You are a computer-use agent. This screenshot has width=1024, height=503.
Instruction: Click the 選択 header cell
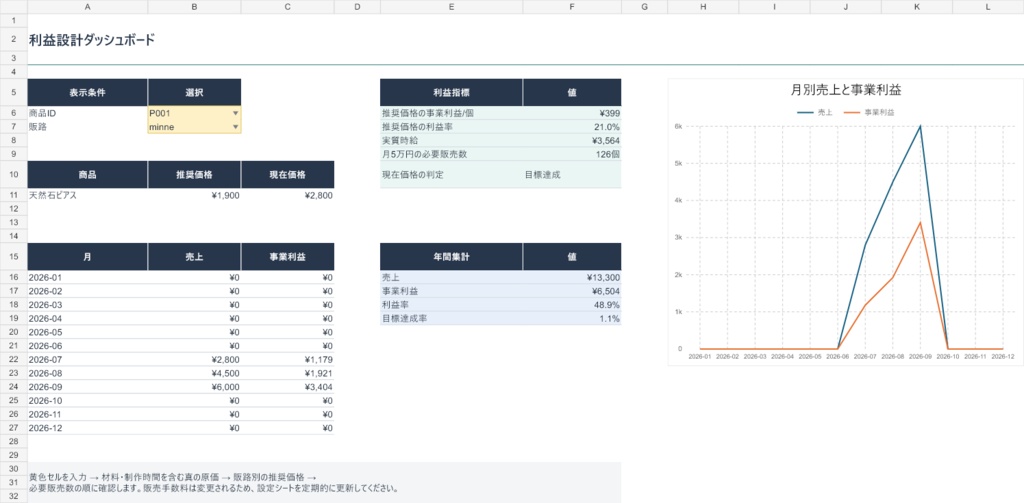(x=194, y=92)
